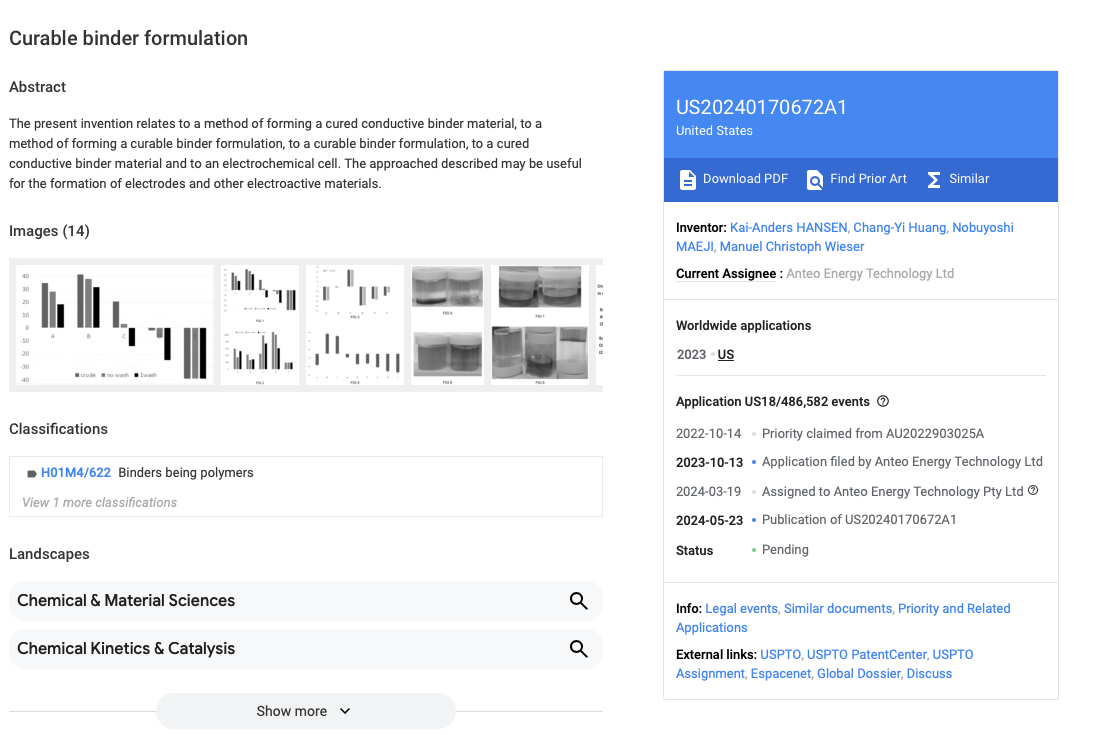Click the tag icon before H01M4/622
This screenshot has width=1116, height=735.
pos(31,474)
